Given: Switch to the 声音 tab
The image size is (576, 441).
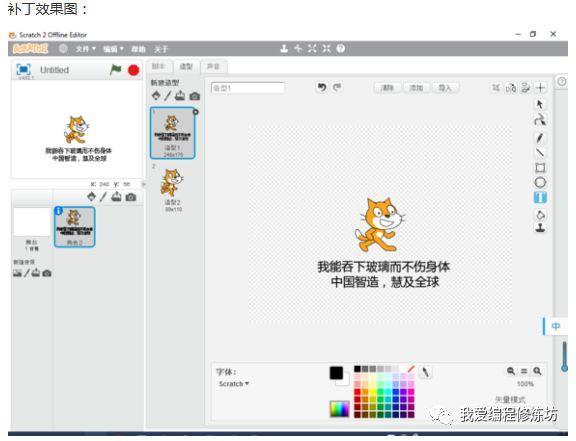Looking at the screenshot, I should [213, 67].
